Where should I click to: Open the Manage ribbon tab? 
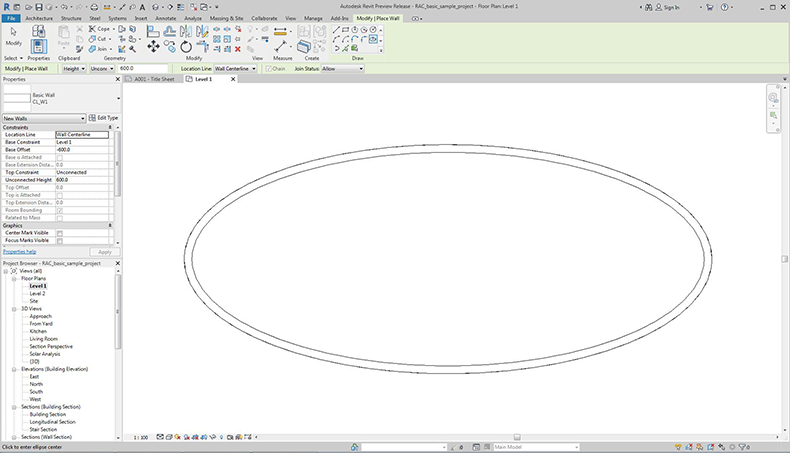pos(313,18)
